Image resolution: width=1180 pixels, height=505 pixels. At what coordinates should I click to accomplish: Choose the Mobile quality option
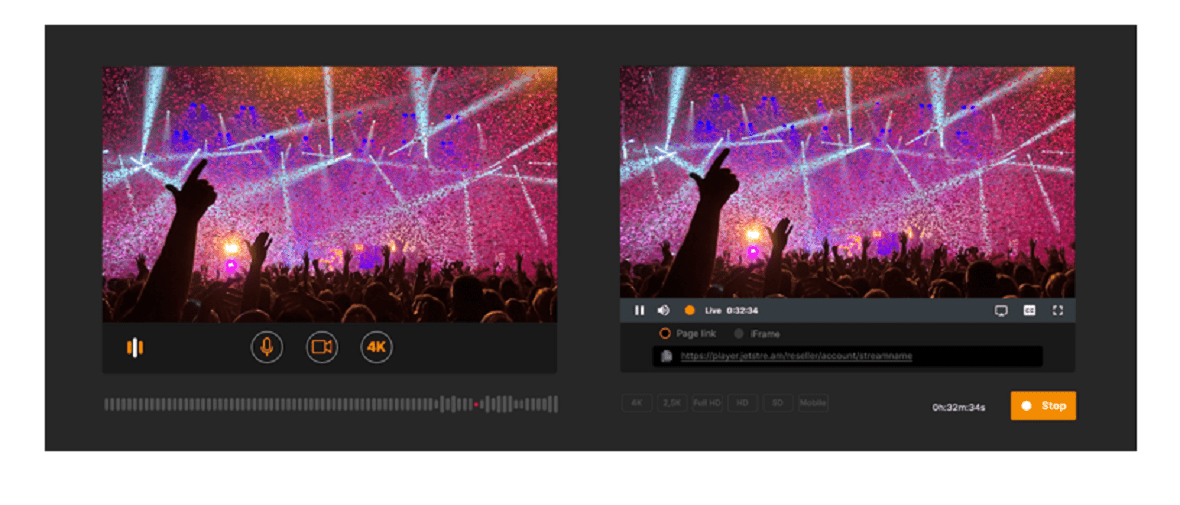pos(813,403)
